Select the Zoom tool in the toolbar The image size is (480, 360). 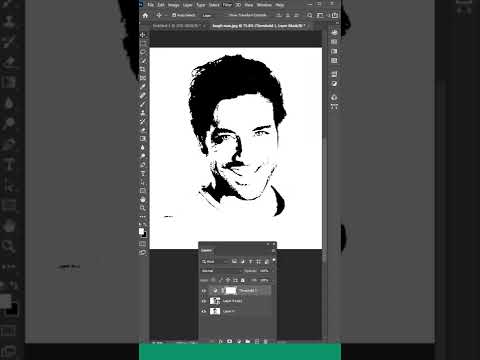point(143,208)
